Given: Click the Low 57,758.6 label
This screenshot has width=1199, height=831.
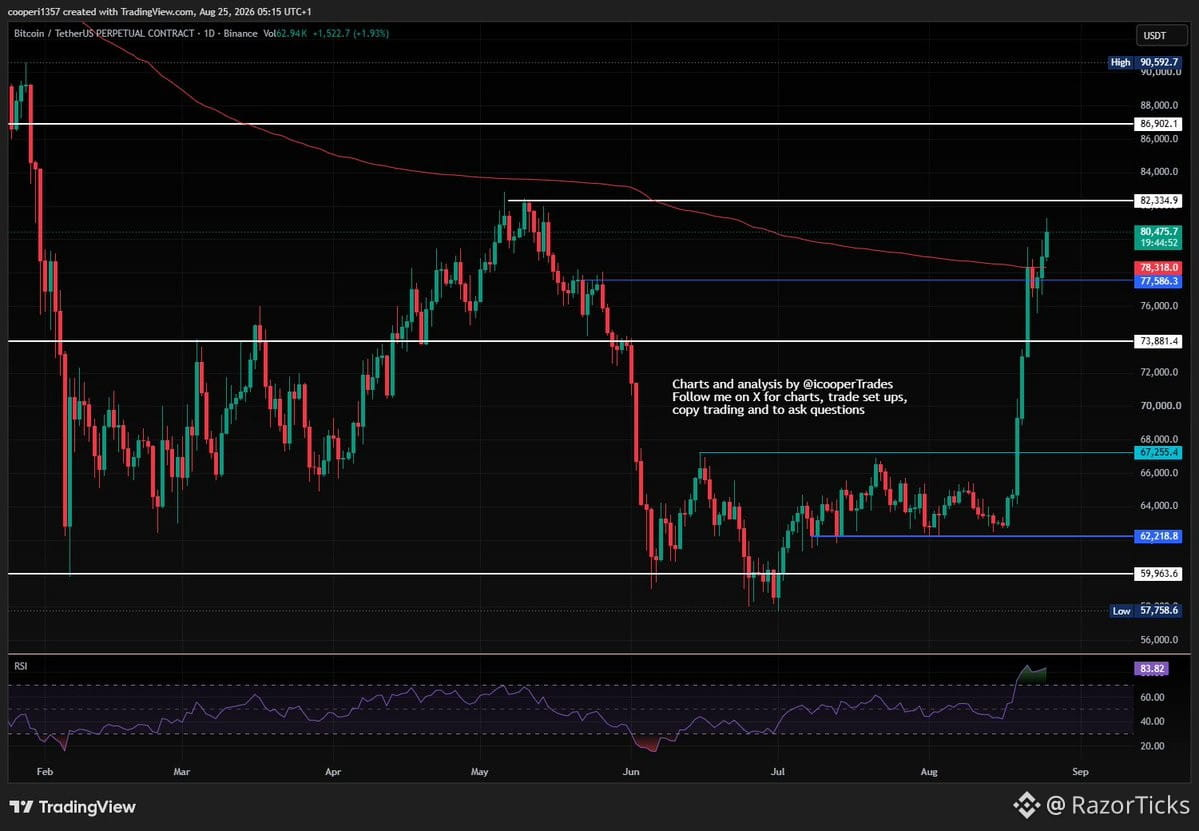Looking at the screenshot, I should tap(1145, 611).
